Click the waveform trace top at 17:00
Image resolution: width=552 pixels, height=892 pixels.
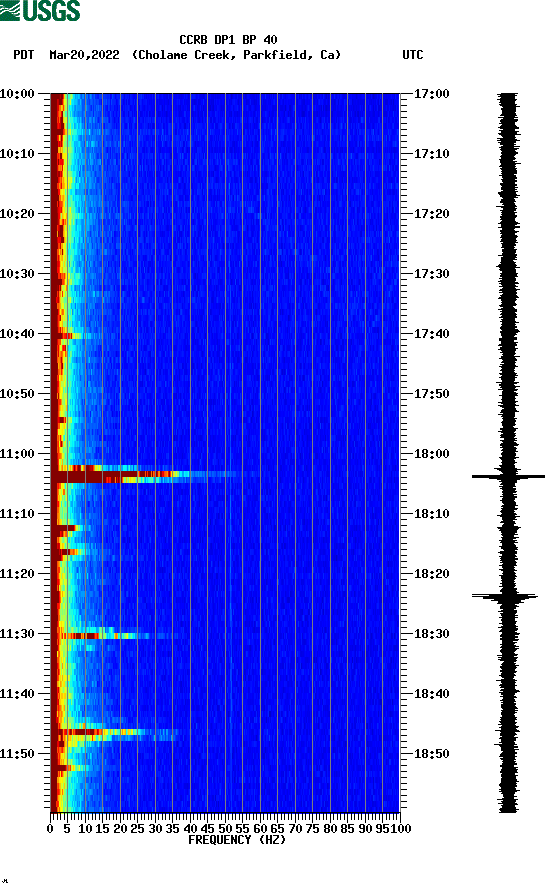click(508, 96)
